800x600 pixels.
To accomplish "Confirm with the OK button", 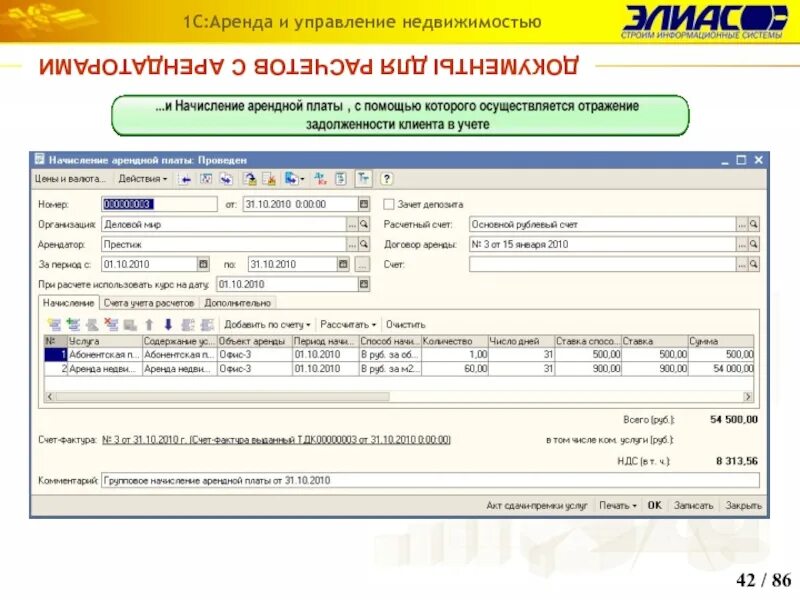I will pos(655,505).
